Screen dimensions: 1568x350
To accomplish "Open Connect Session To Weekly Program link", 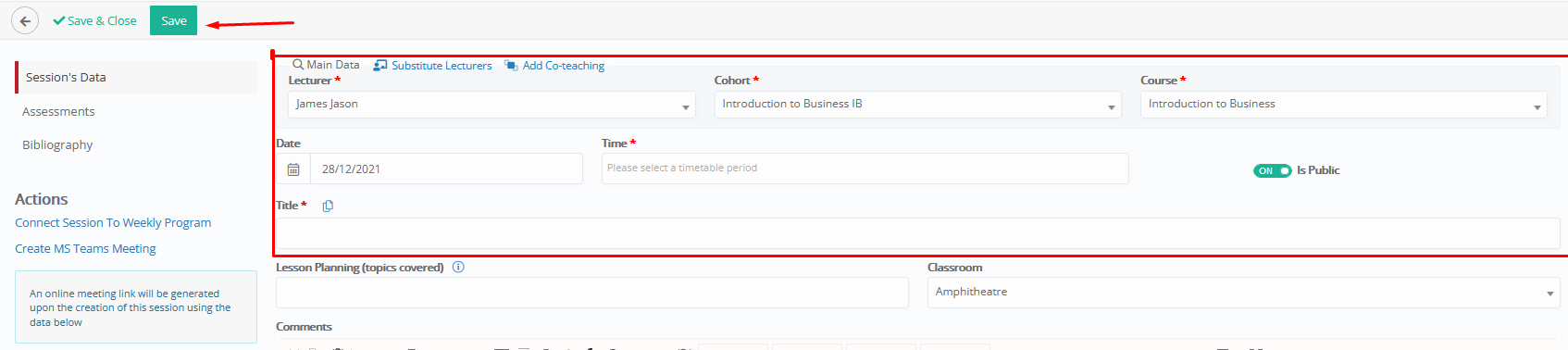I will click(113, 223).
